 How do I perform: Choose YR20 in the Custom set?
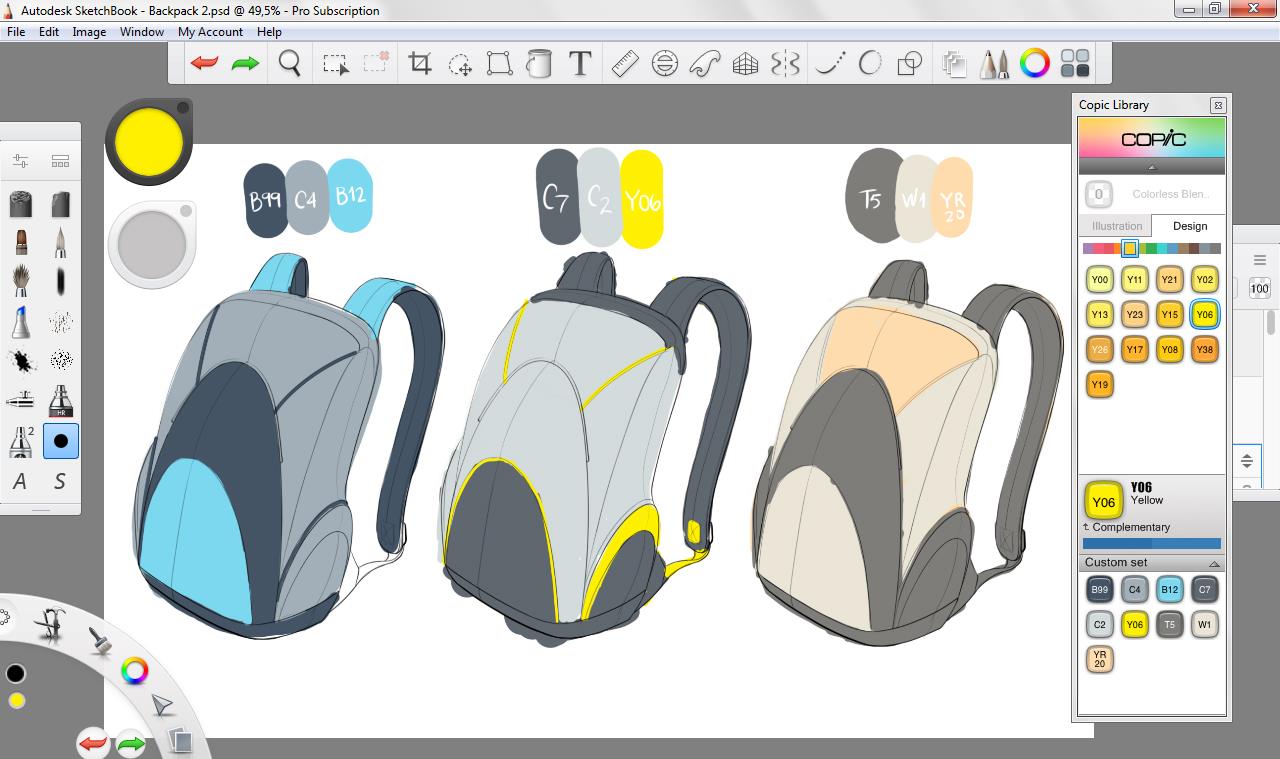click(1100, 660)
